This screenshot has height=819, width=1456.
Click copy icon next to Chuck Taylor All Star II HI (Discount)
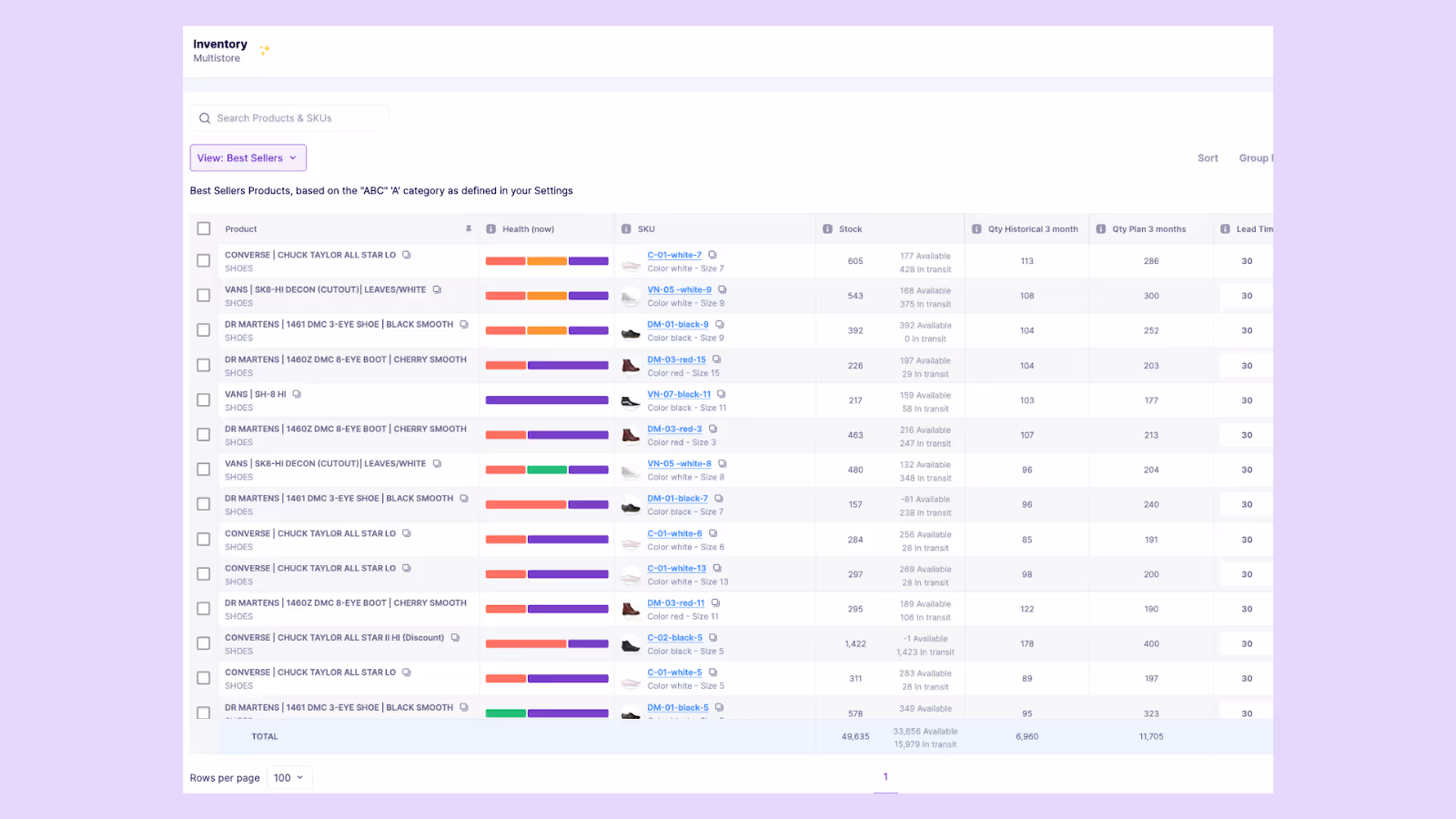pyautogui.click(x=455, y=637)
